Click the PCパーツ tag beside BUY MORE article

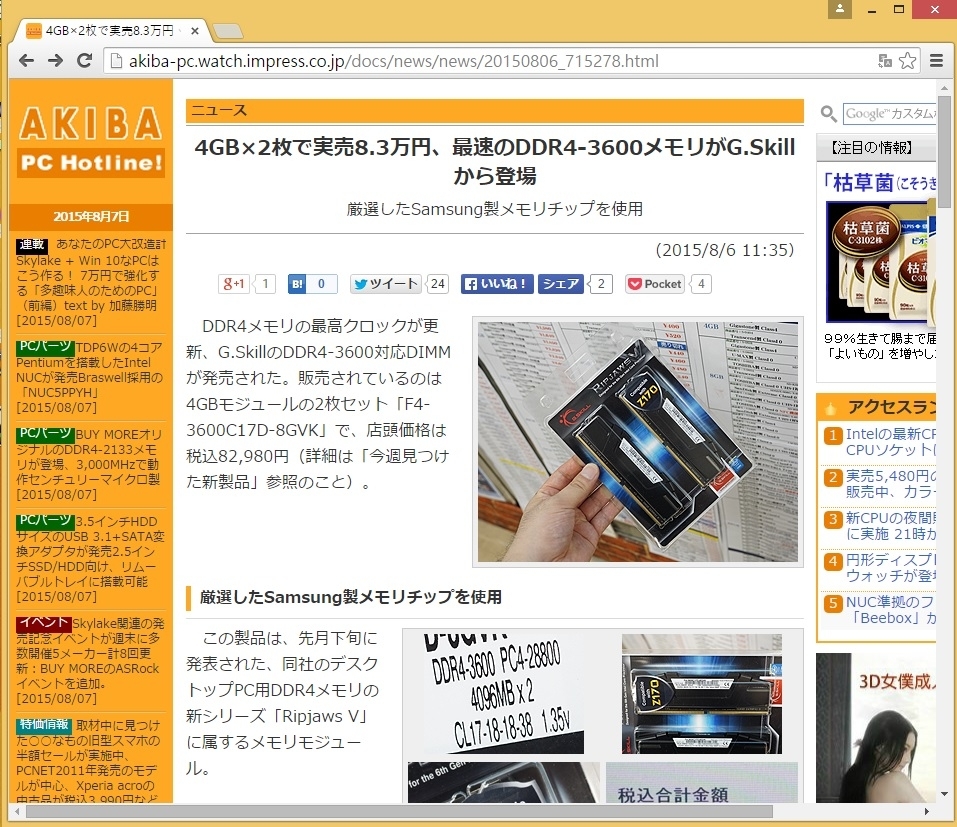(x=45, y=434)
